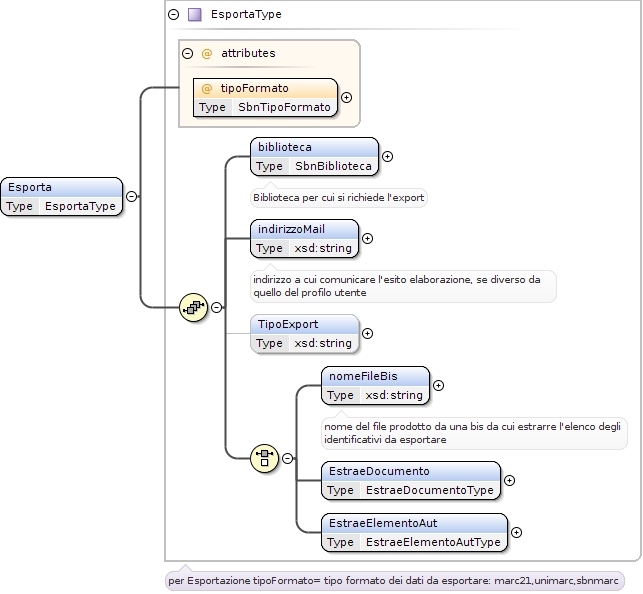Viewport: 643px width, 594px height.
Task: Expand the EstraeElementoAut element
Action: (516, 533)
